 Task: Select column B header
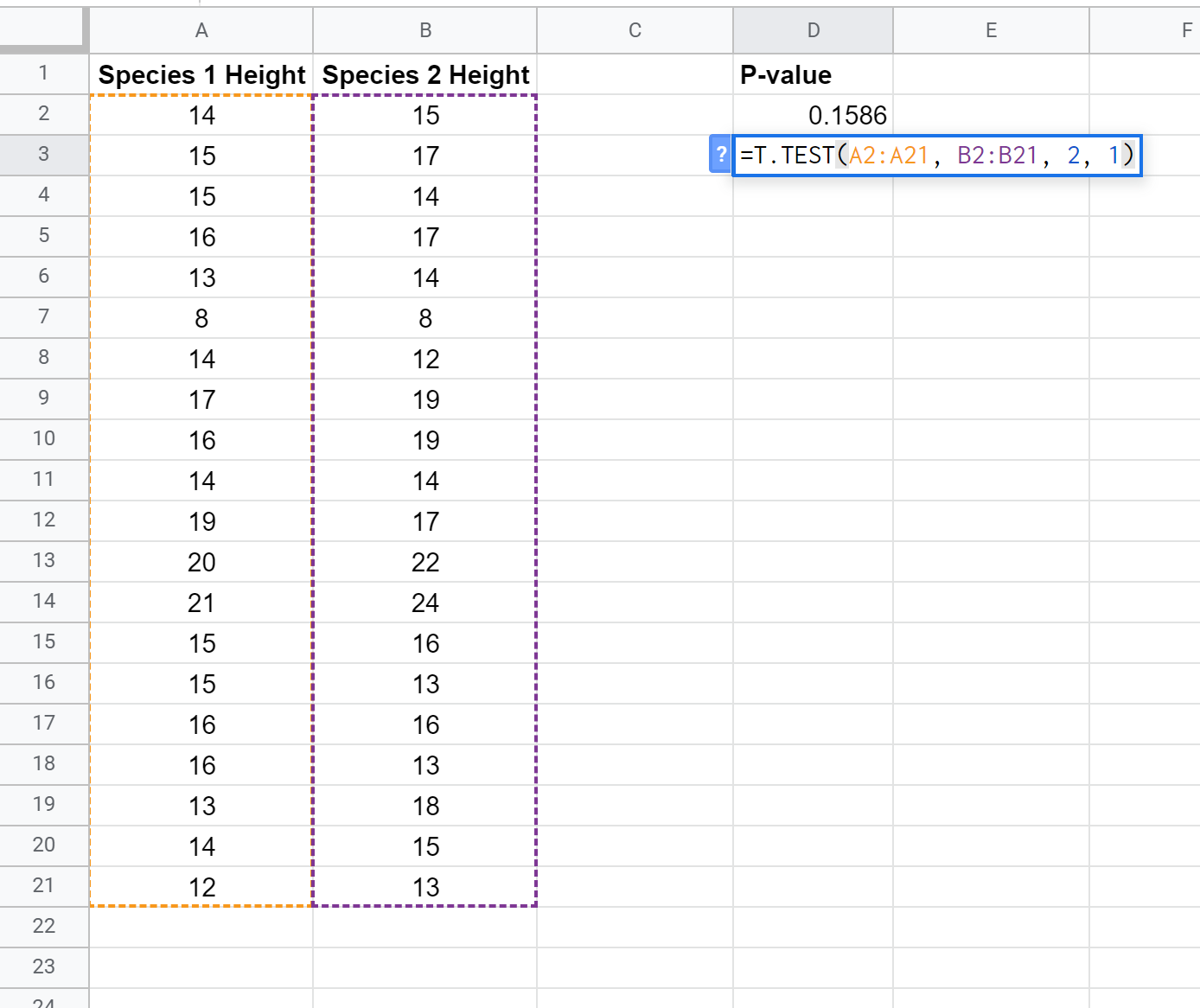click(x=425, y=30)
